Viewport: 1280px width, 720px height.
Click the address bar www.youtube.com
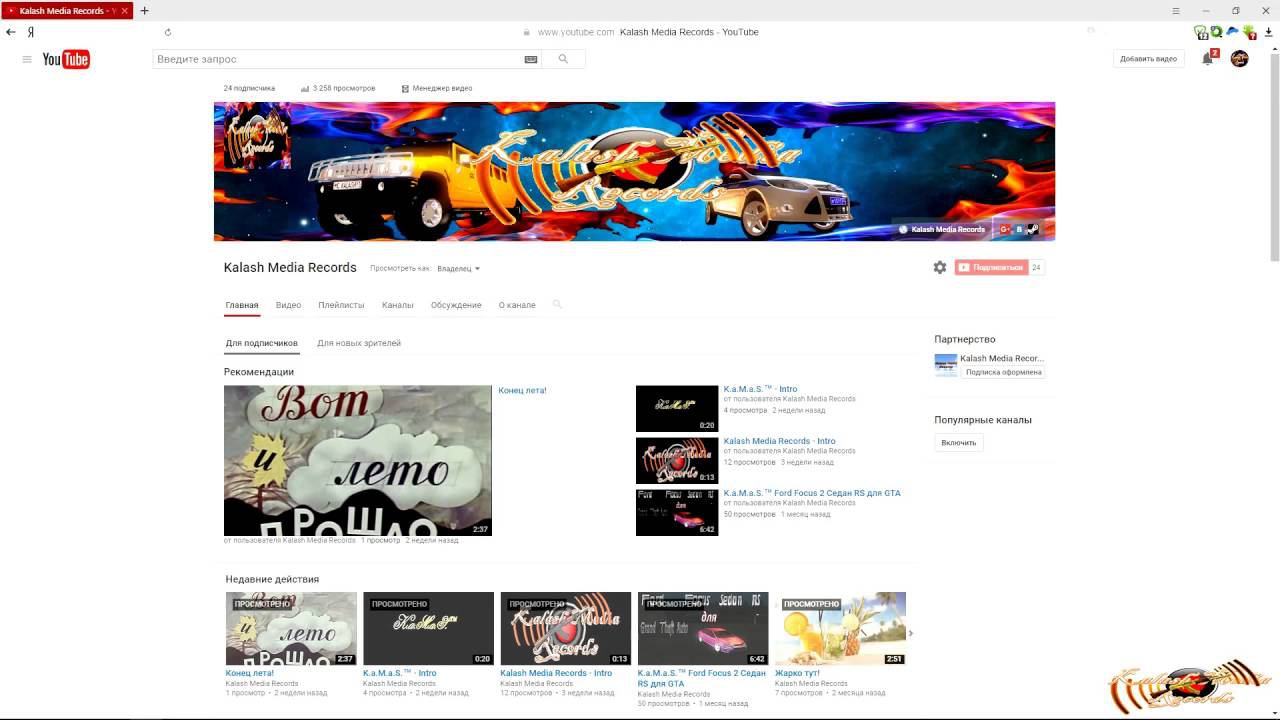576,32
